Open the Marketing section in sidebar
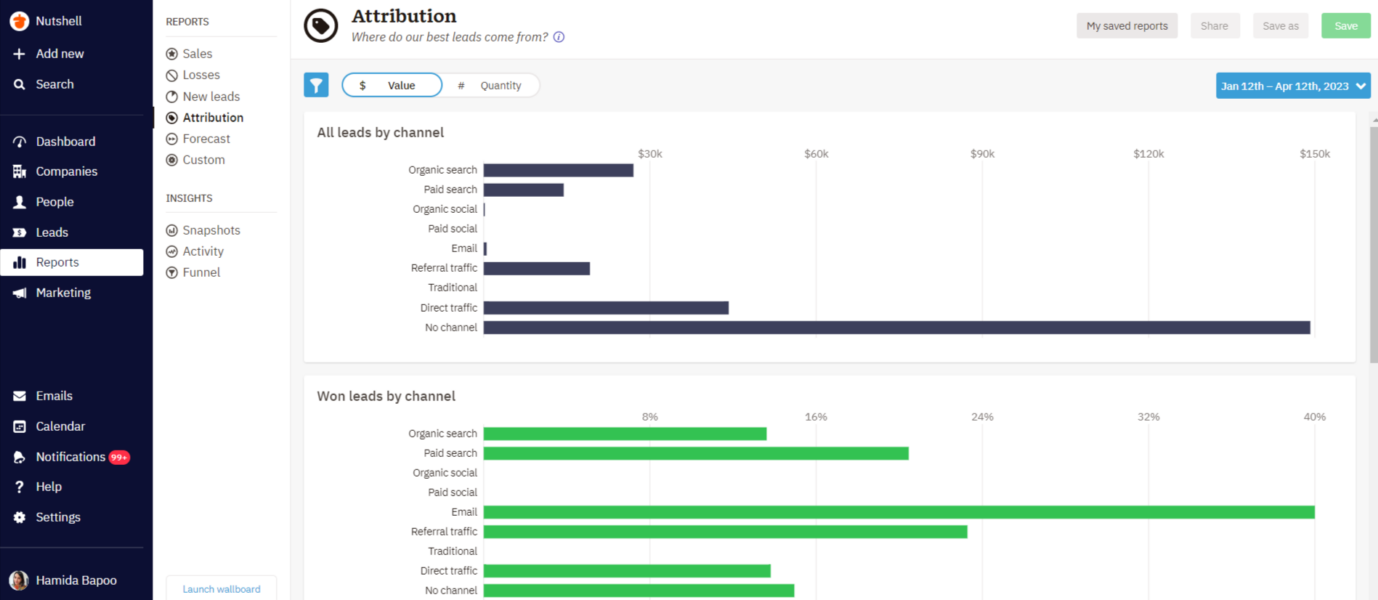The image size is (1378, 600). click(65, 292)
